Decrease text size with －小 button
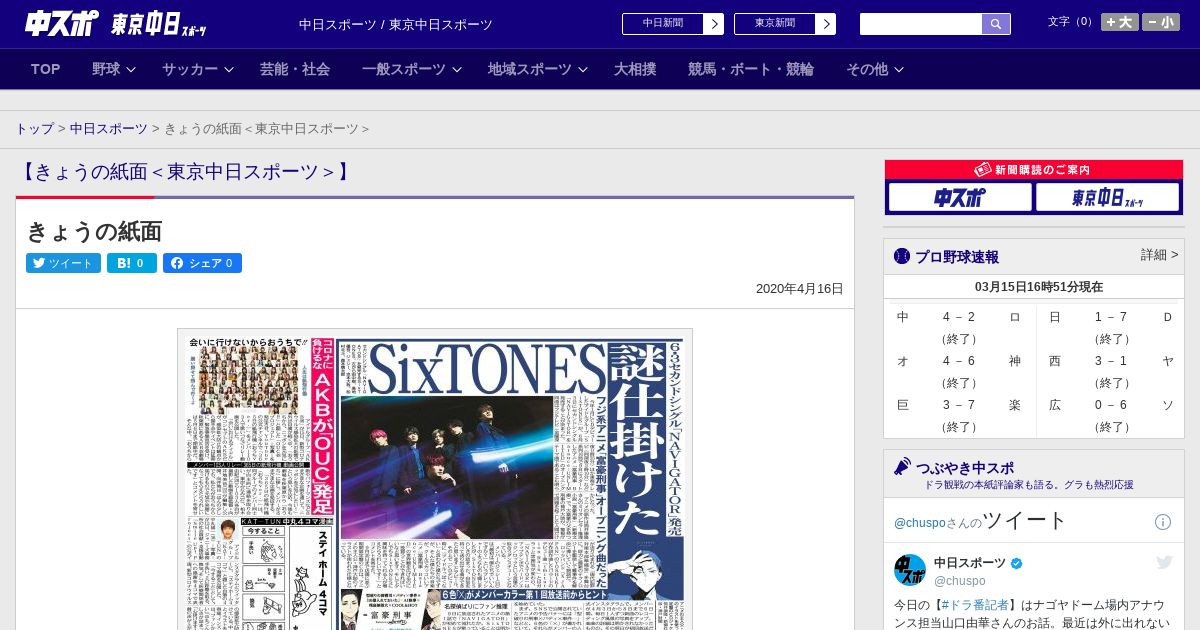 1161,22
